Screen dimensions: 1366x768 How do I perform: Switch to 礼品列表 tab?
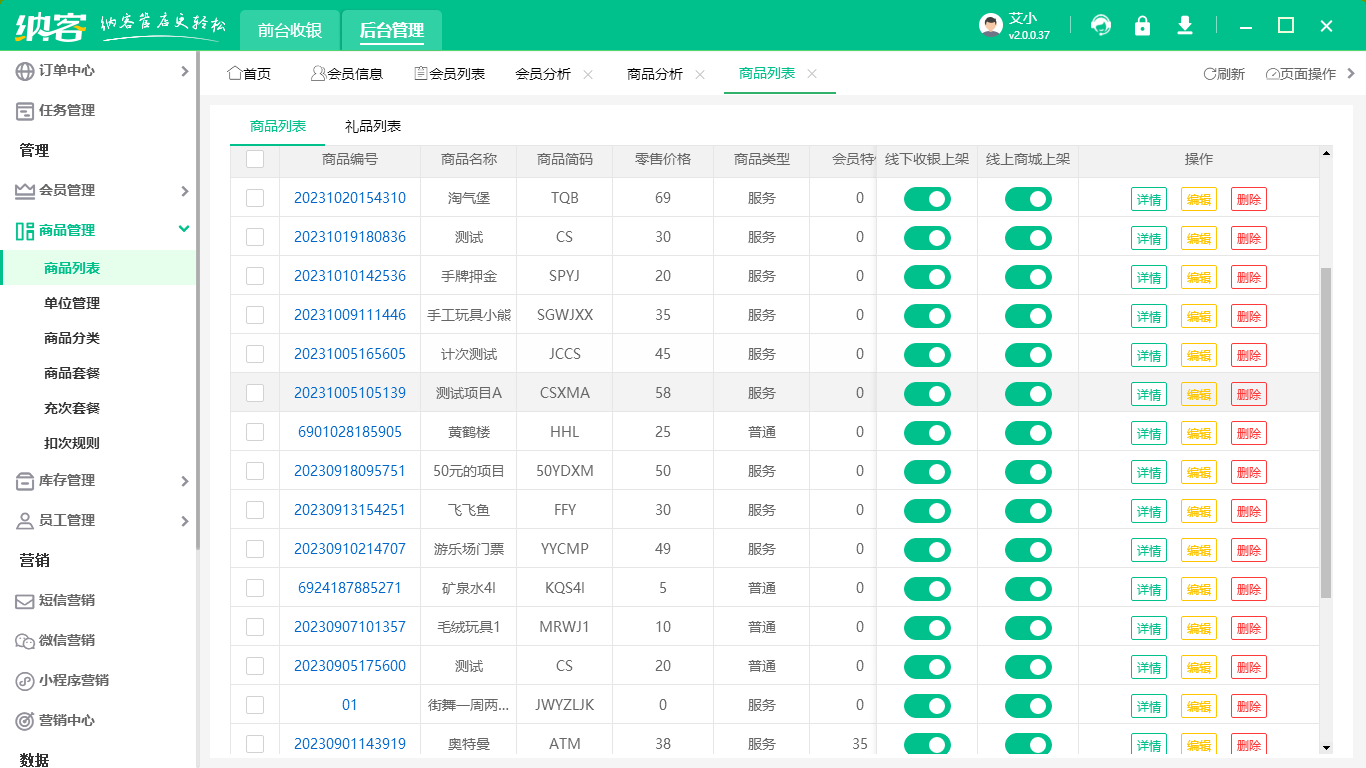(373, 126)
